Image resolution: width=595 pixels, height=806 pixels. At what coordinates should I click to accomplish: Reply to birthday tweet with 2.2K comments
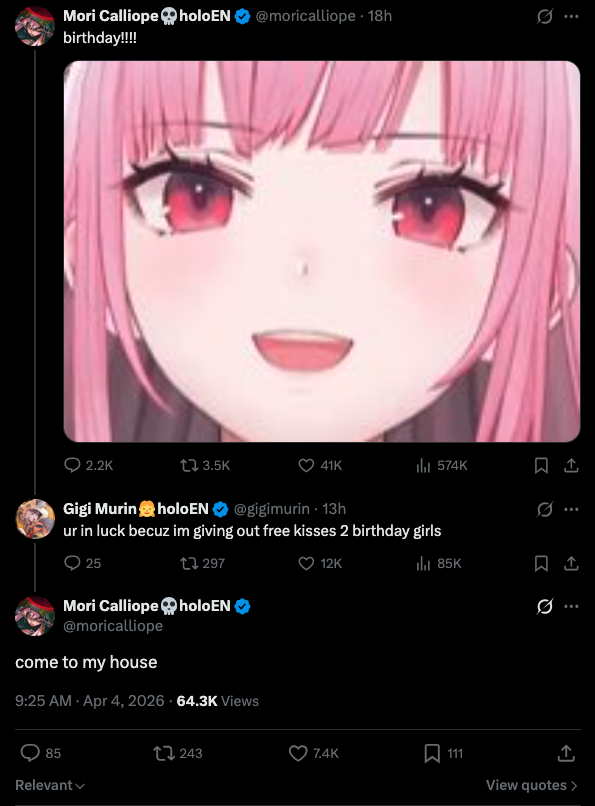88,465
